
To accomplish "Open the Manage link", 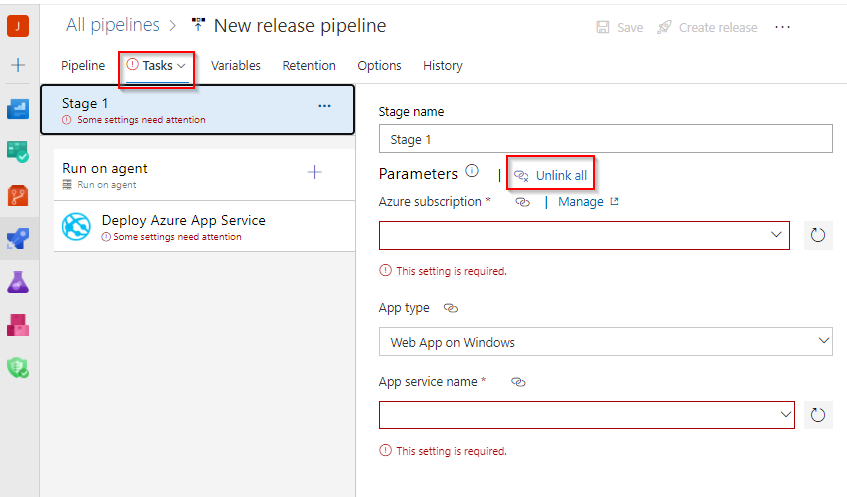I will [x=588, y=202].
